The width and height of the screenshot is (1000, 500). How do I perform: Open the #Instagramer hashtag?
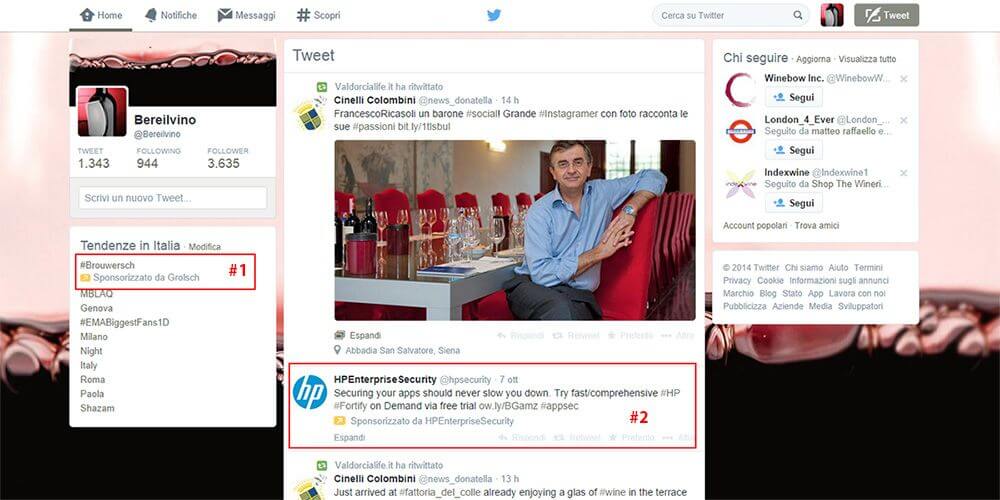tap(568, 114)
